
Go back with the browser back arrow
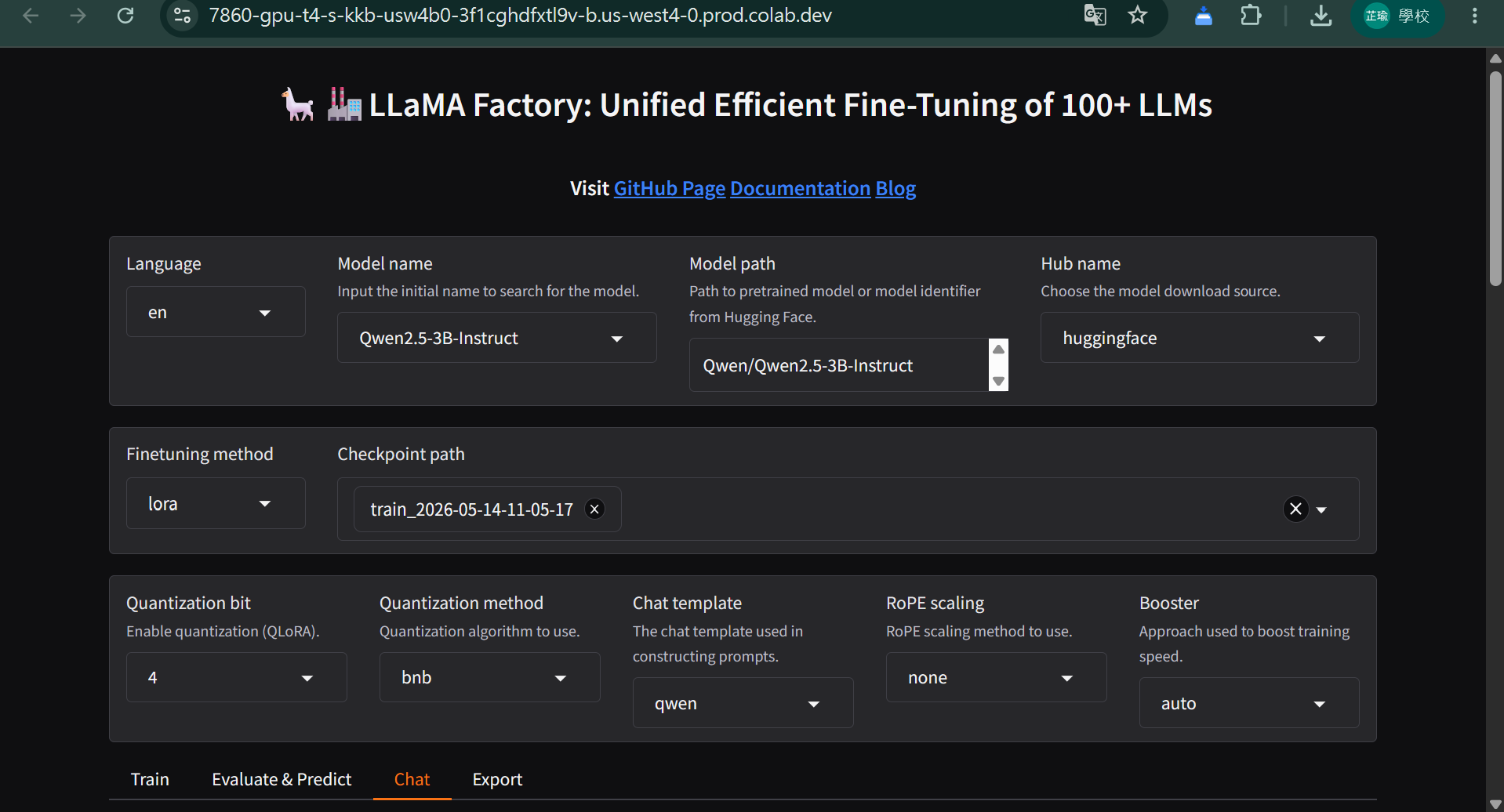(31, 16)
